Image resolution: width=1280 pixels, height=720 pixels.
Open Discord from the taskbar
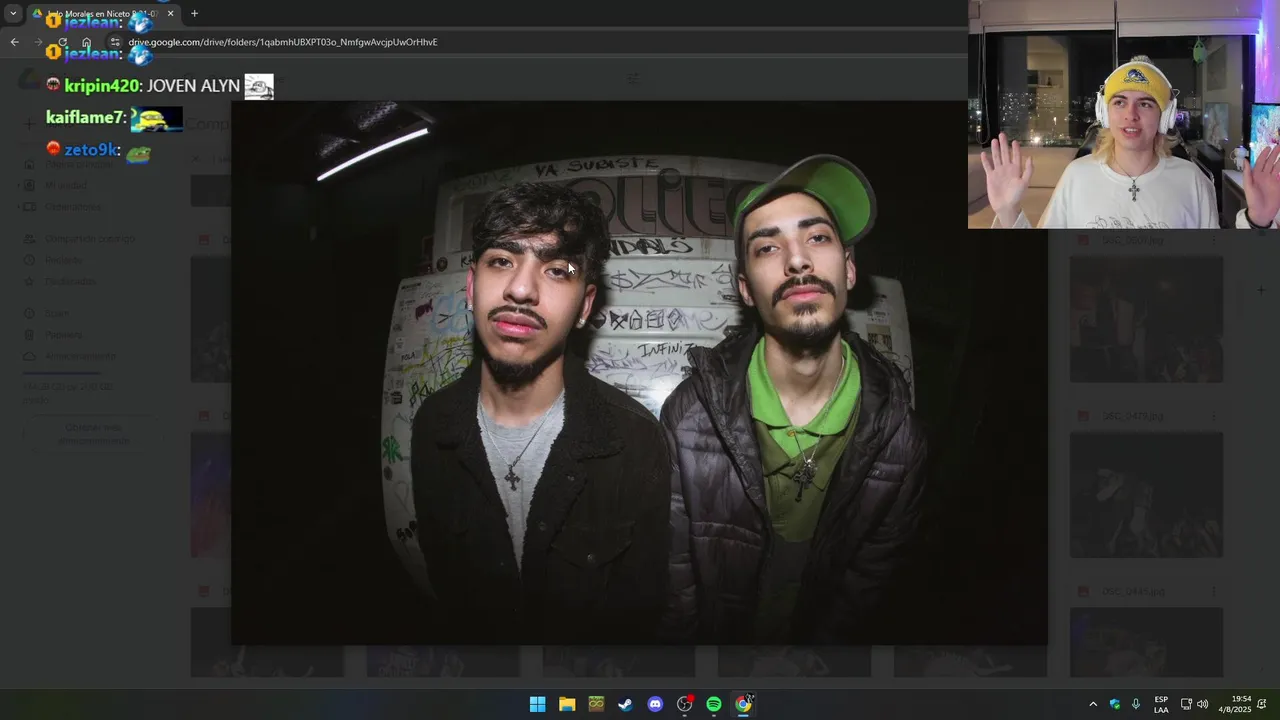[x=655, y=704]
